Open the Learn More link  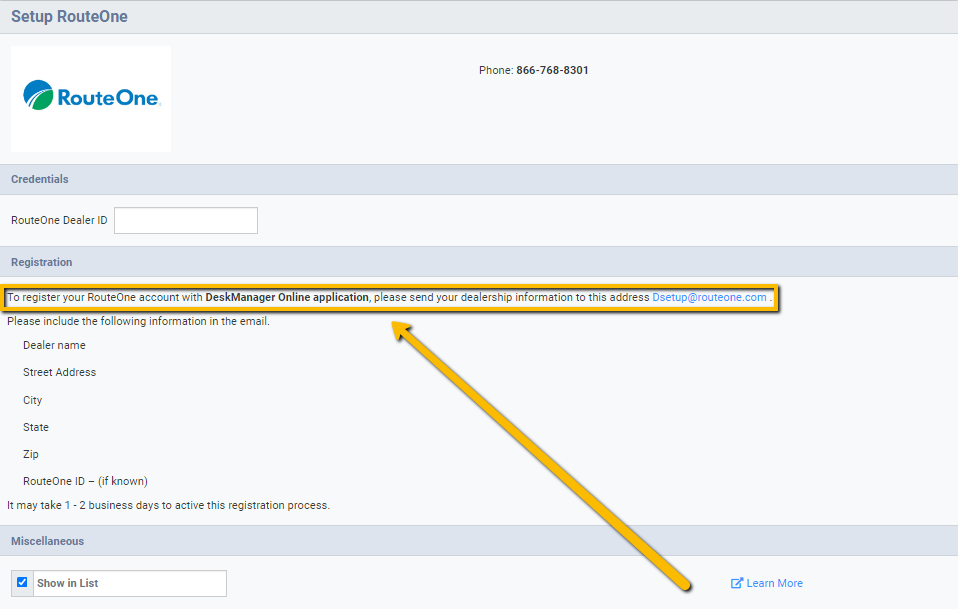coord(773,582)
